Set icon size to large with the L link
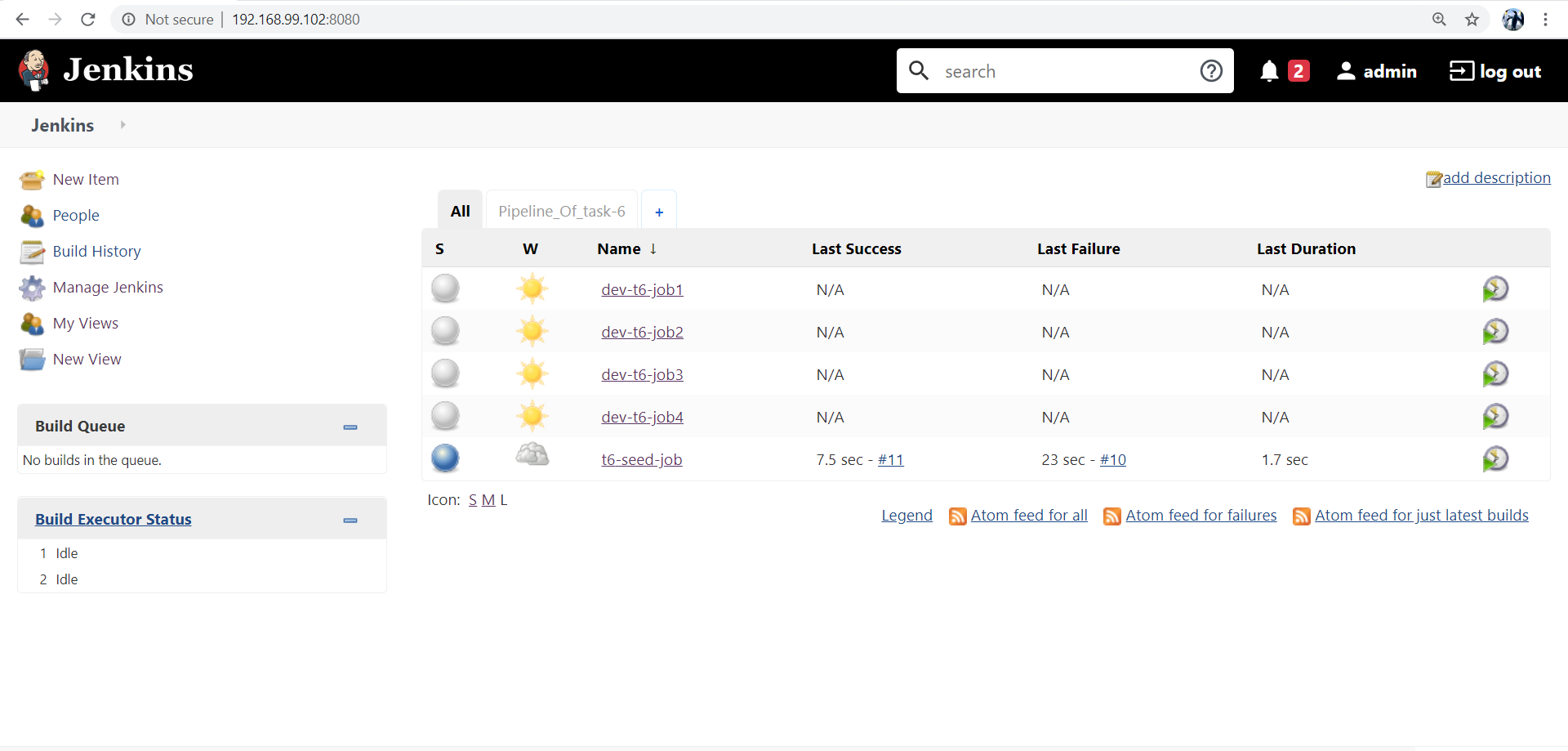Image resolution: width=1568 pixels, height=751 pixels. pyautogui.click(x=504, y=499)
